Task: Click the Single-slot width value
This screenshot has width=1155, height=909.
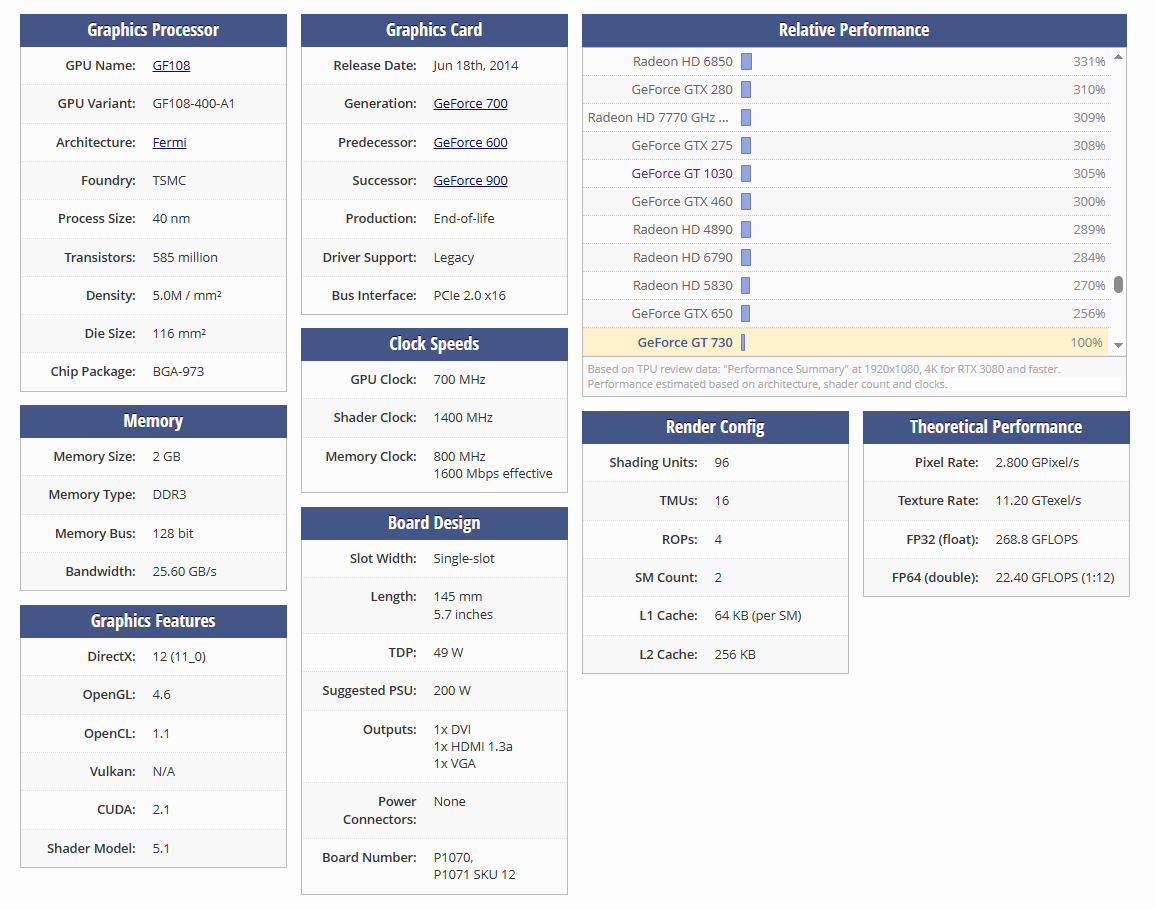Action: (x=464, y=559)
